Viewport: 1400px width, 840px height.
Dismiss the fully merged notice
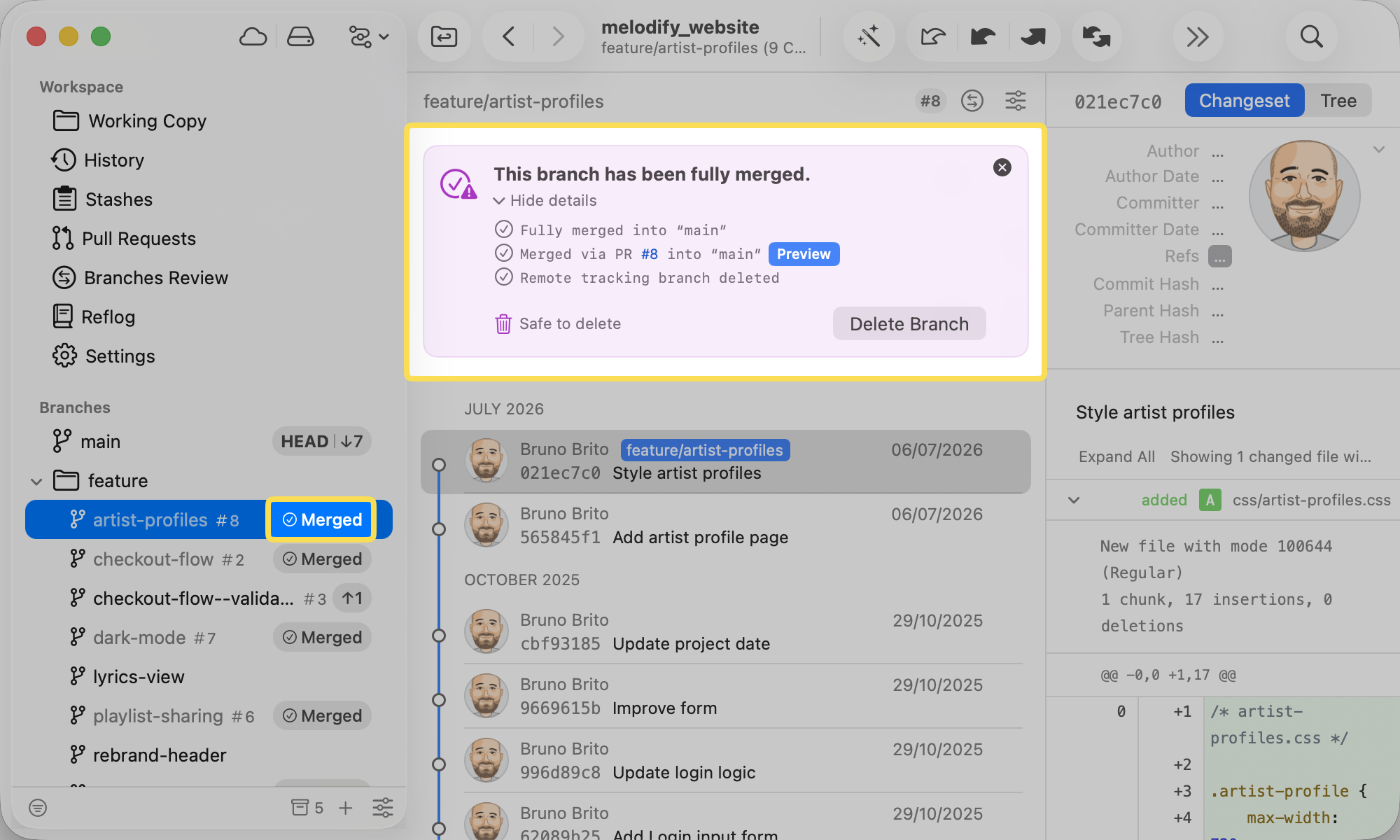1002,167
